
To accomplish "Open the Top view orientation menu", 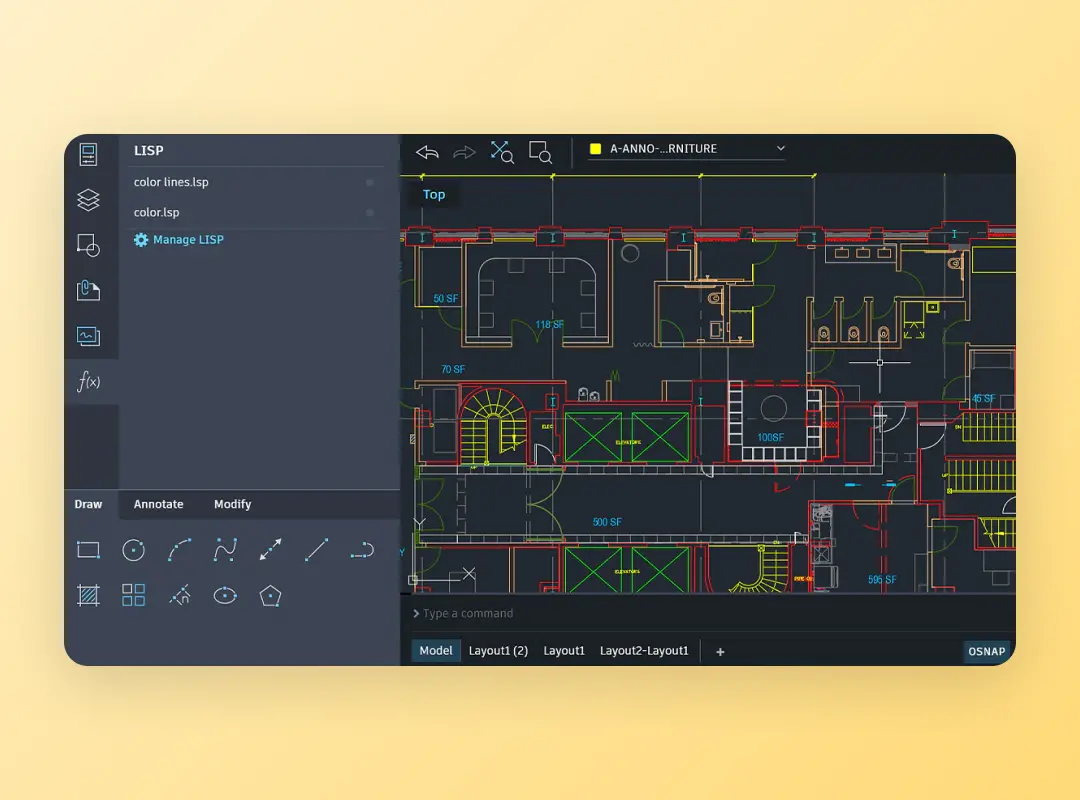I will point(434,195).
